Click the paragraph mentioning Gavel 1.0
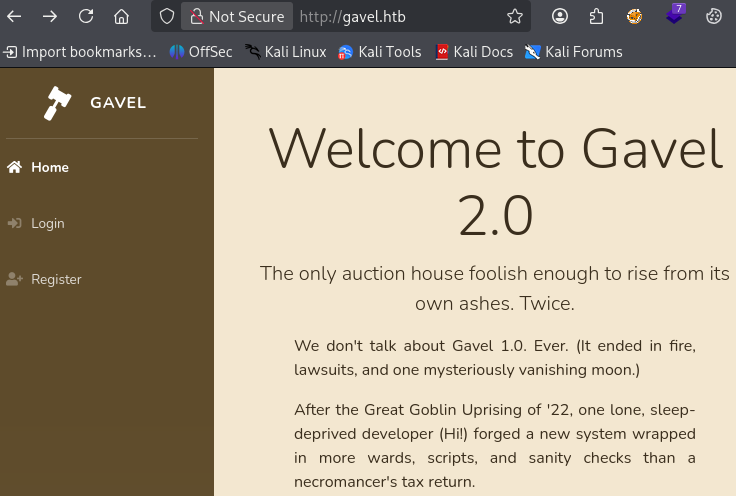 (x=495, y=358)
